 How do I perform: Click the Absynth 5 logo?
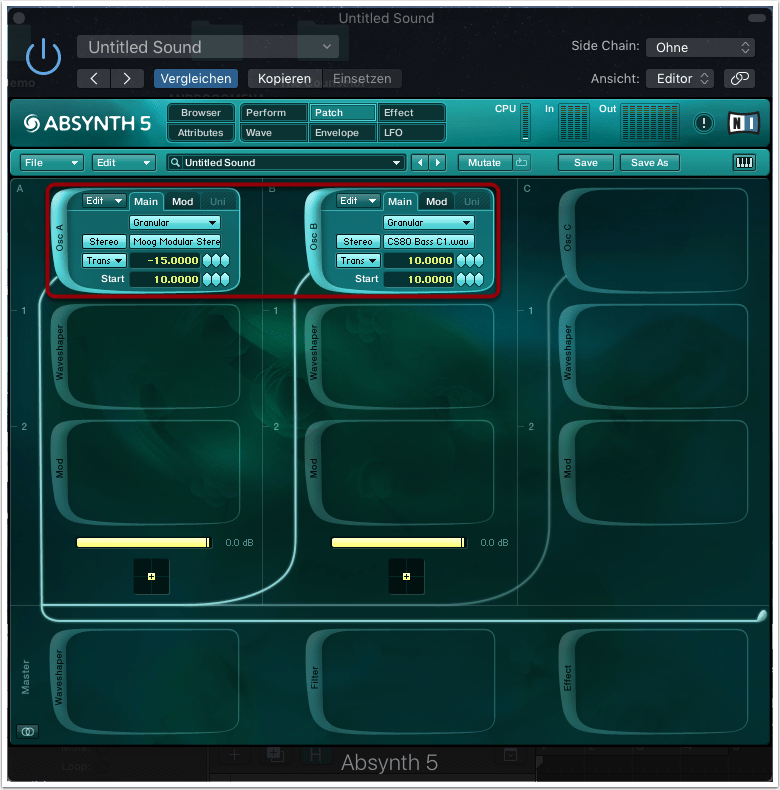point(86,123)
